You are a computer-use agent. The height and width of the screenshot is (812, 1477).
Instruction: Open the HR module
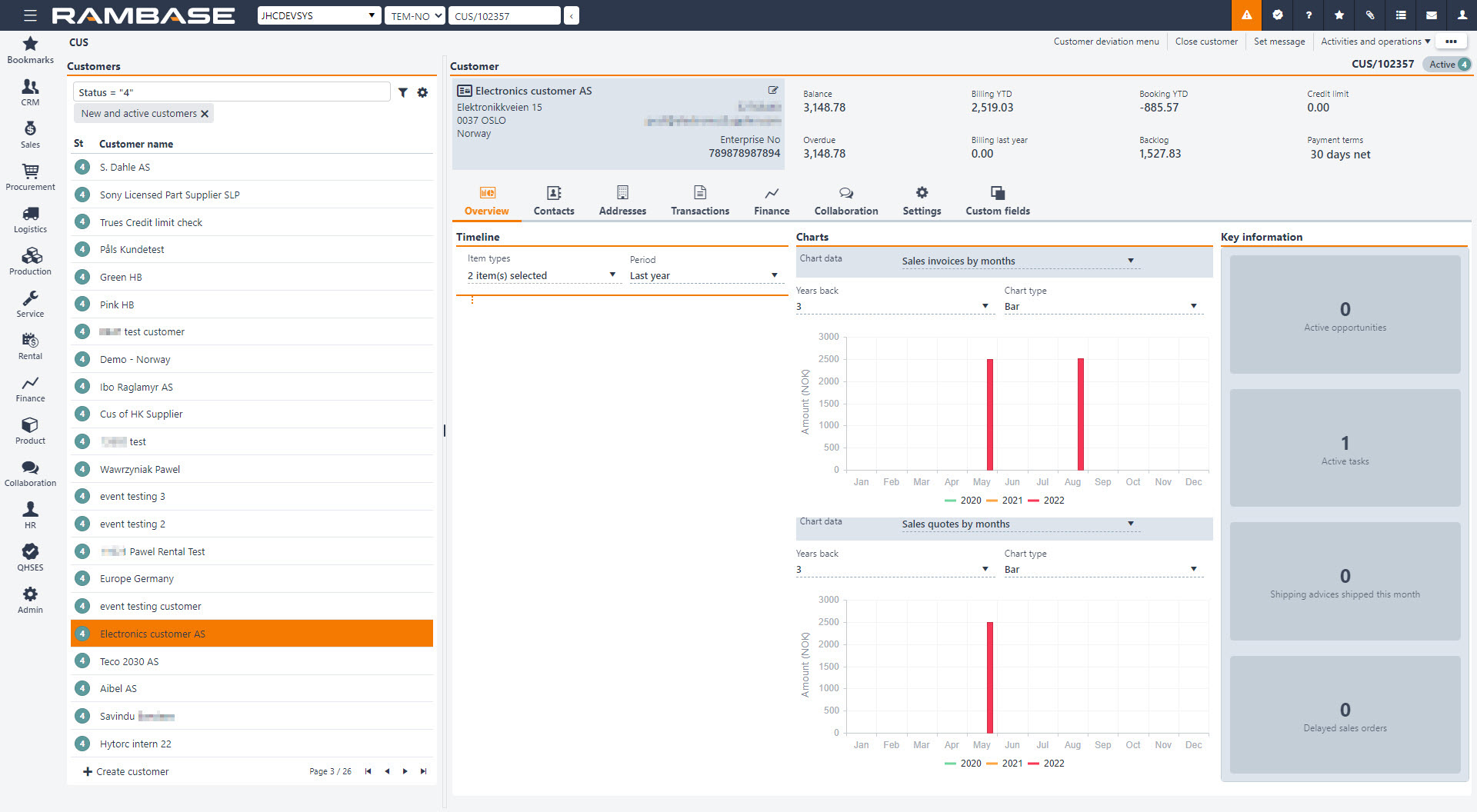coord(30,515)
